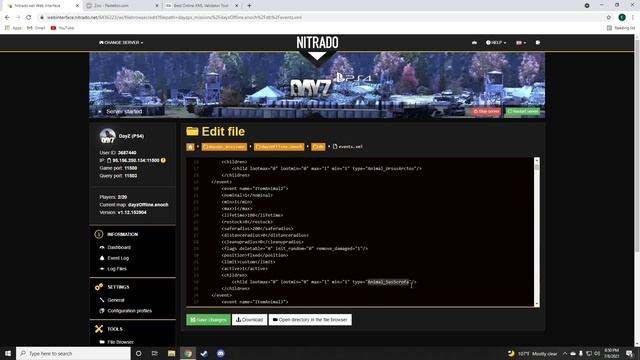
Task: Switch to the XML Validator Tool tab
Action: [x=201, y=6]
